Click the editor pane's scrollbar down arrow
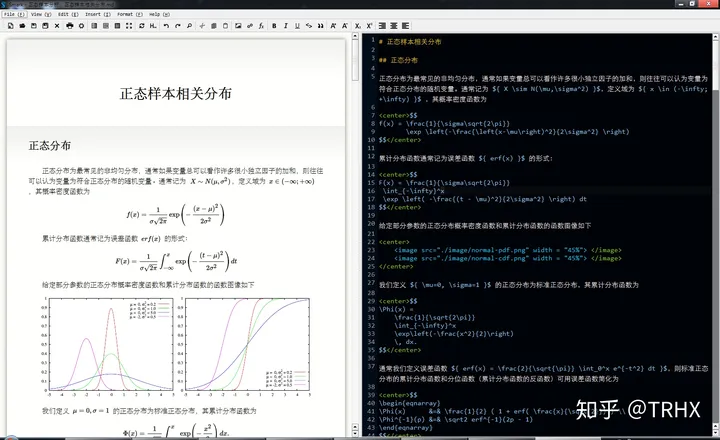 [716, 434]
